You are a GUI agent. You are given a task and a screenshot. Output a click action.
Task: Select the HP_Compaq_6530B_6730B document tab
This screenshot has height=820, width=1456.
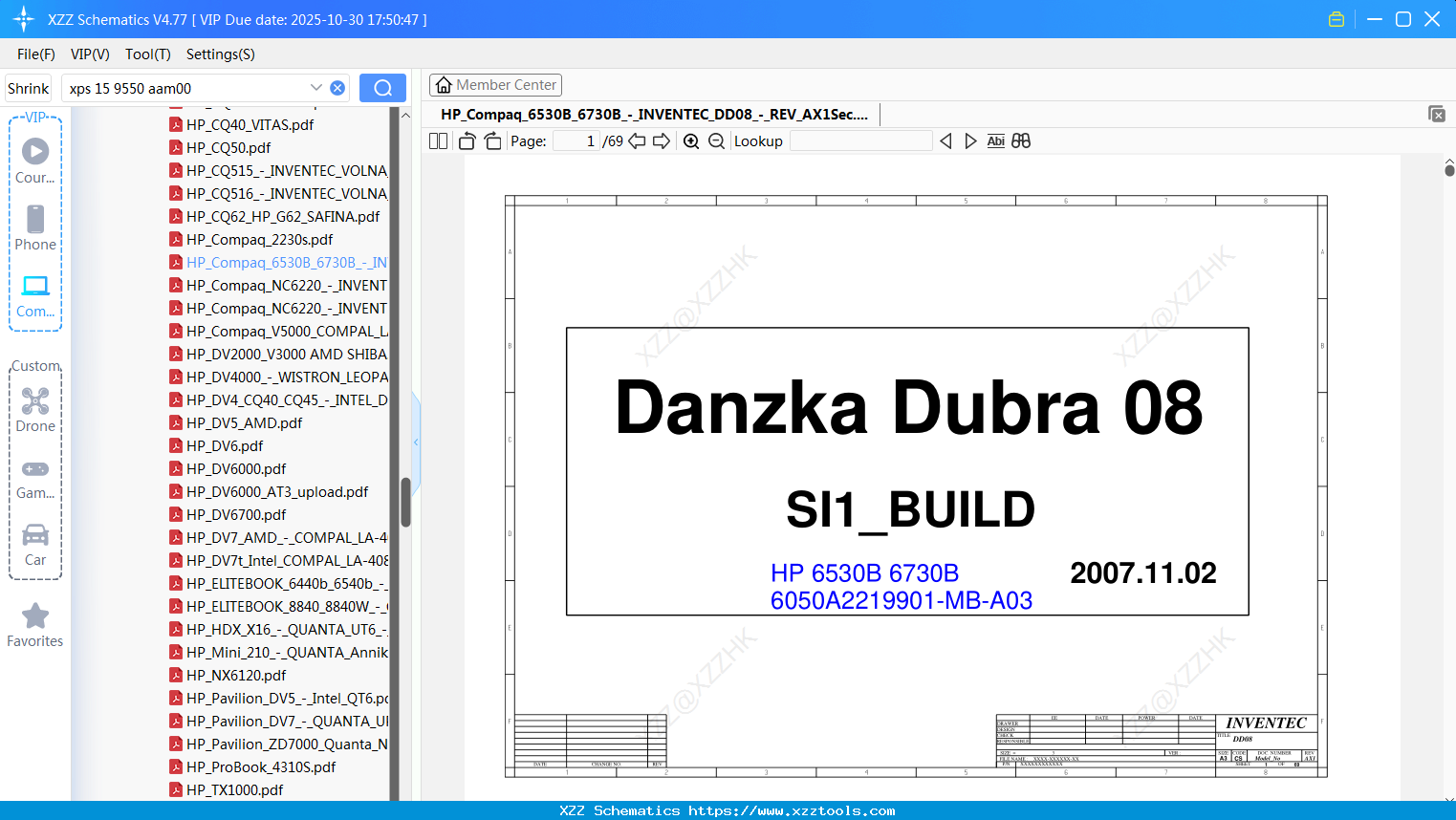click(655, 115)
